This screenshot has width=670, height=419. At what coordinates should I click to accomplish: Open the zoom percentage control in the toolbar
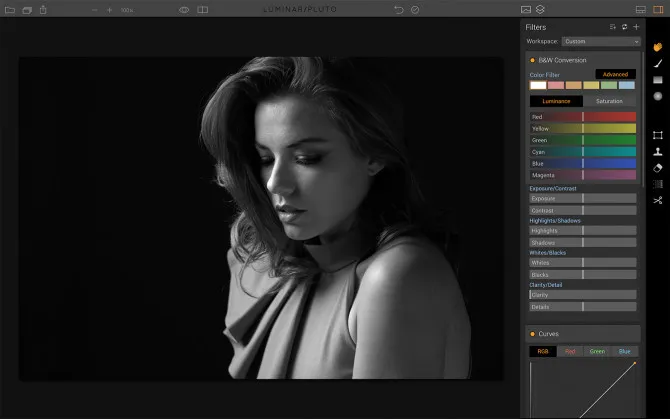(x=127, y=10)
